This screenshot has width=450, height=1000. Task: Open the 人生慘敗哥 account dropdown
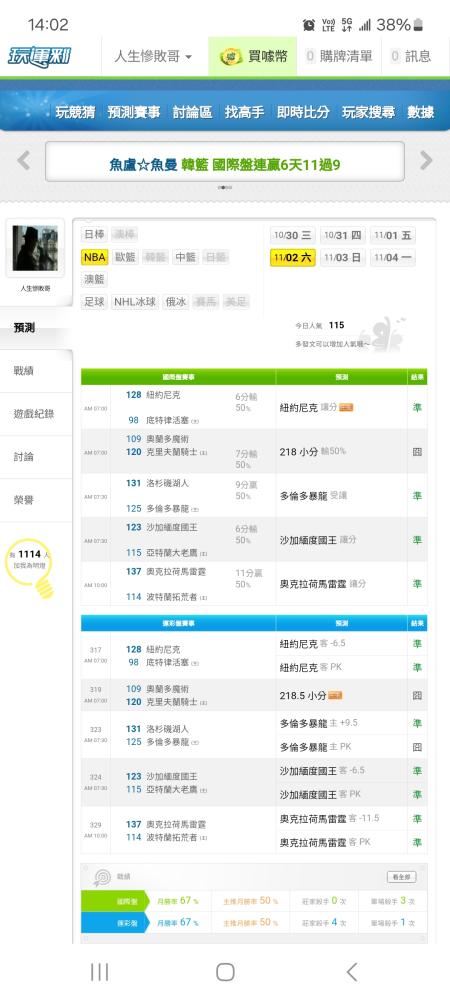[x=153, y=57]
